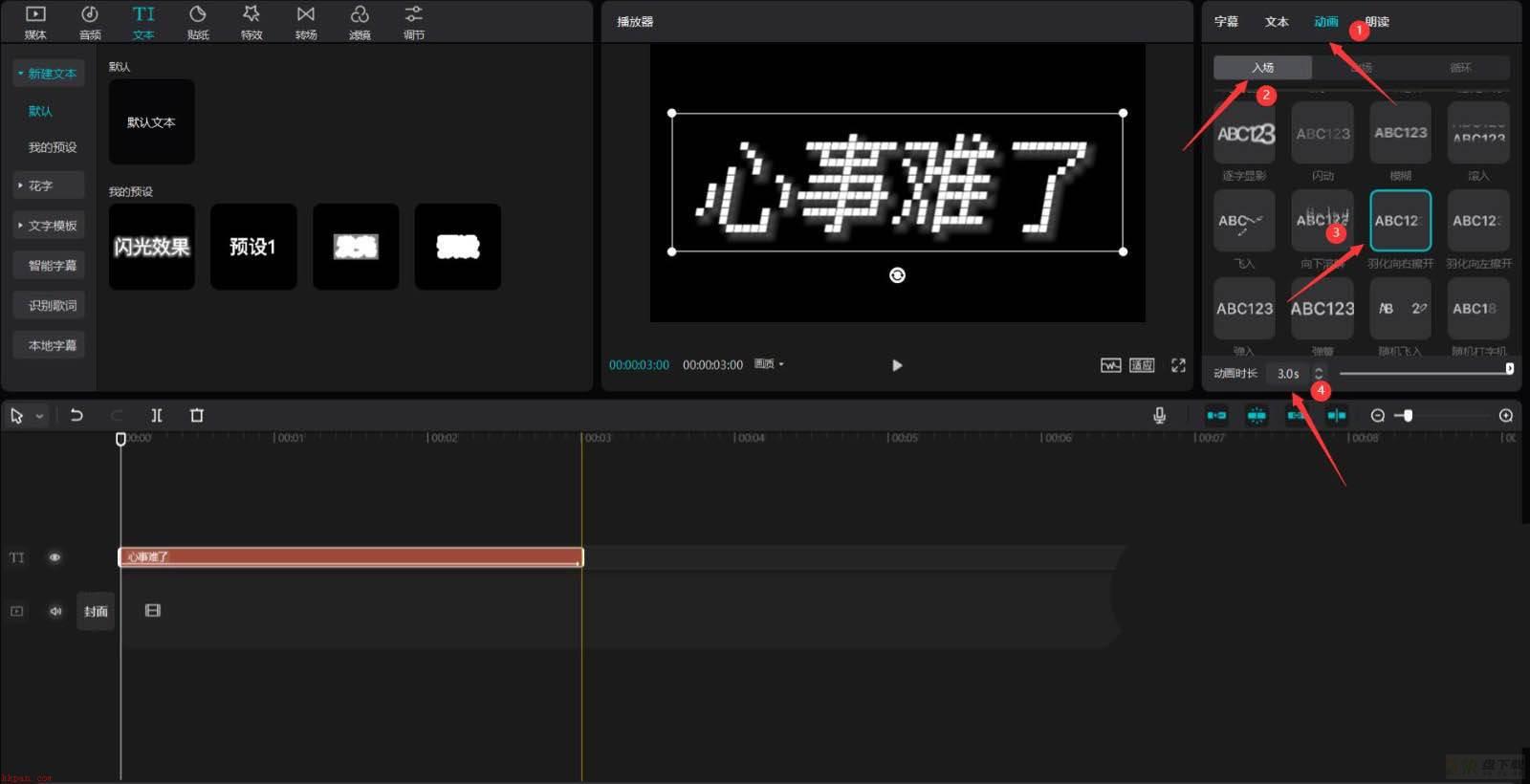Choose the 预设1 preset thumbnail

pyautogui.click(x=253, y=247)
